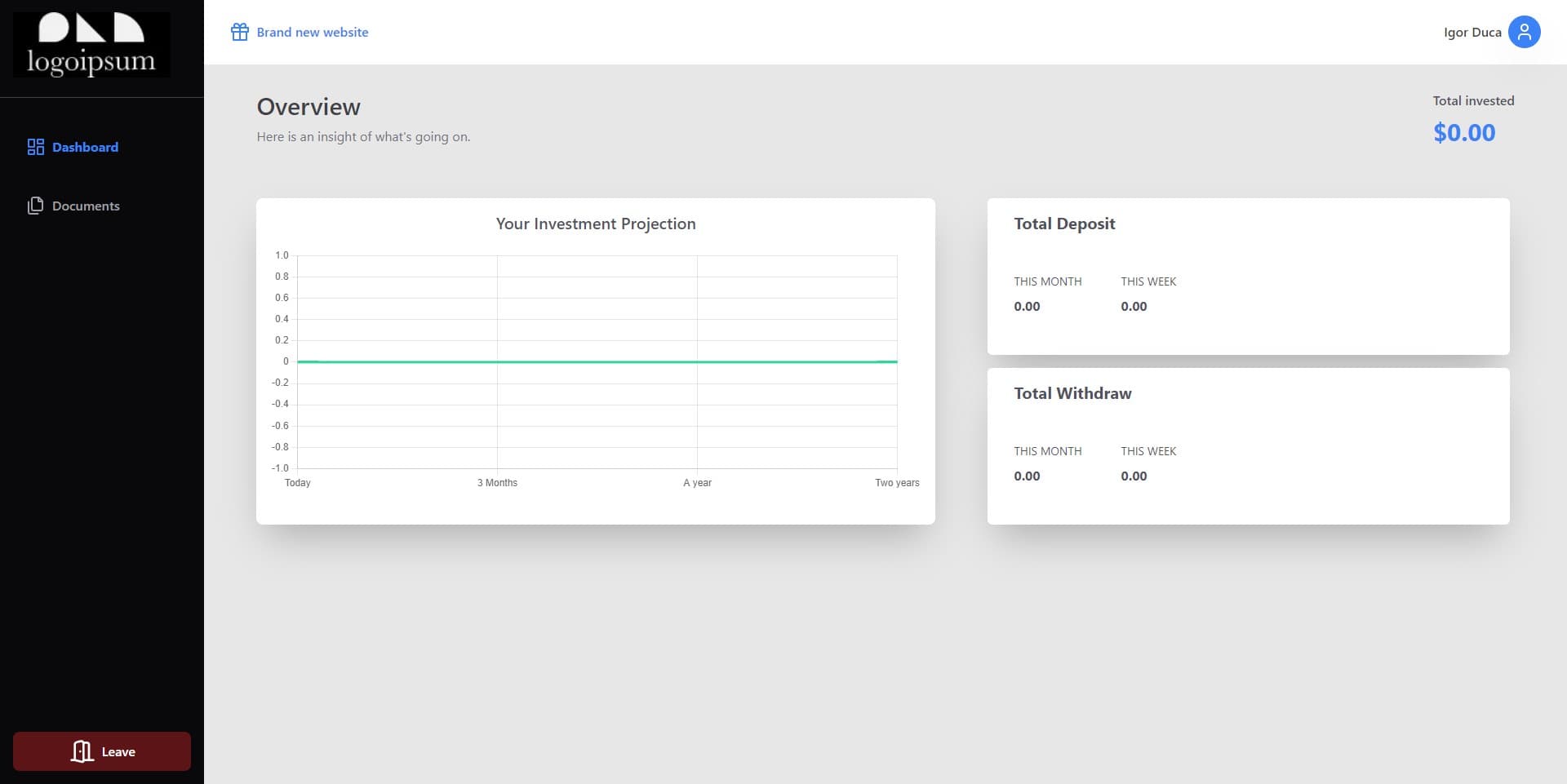The width and height of the screenshot is (1567, 784).
Task: Click the 3 Months axis label
Action: [497, 483]
